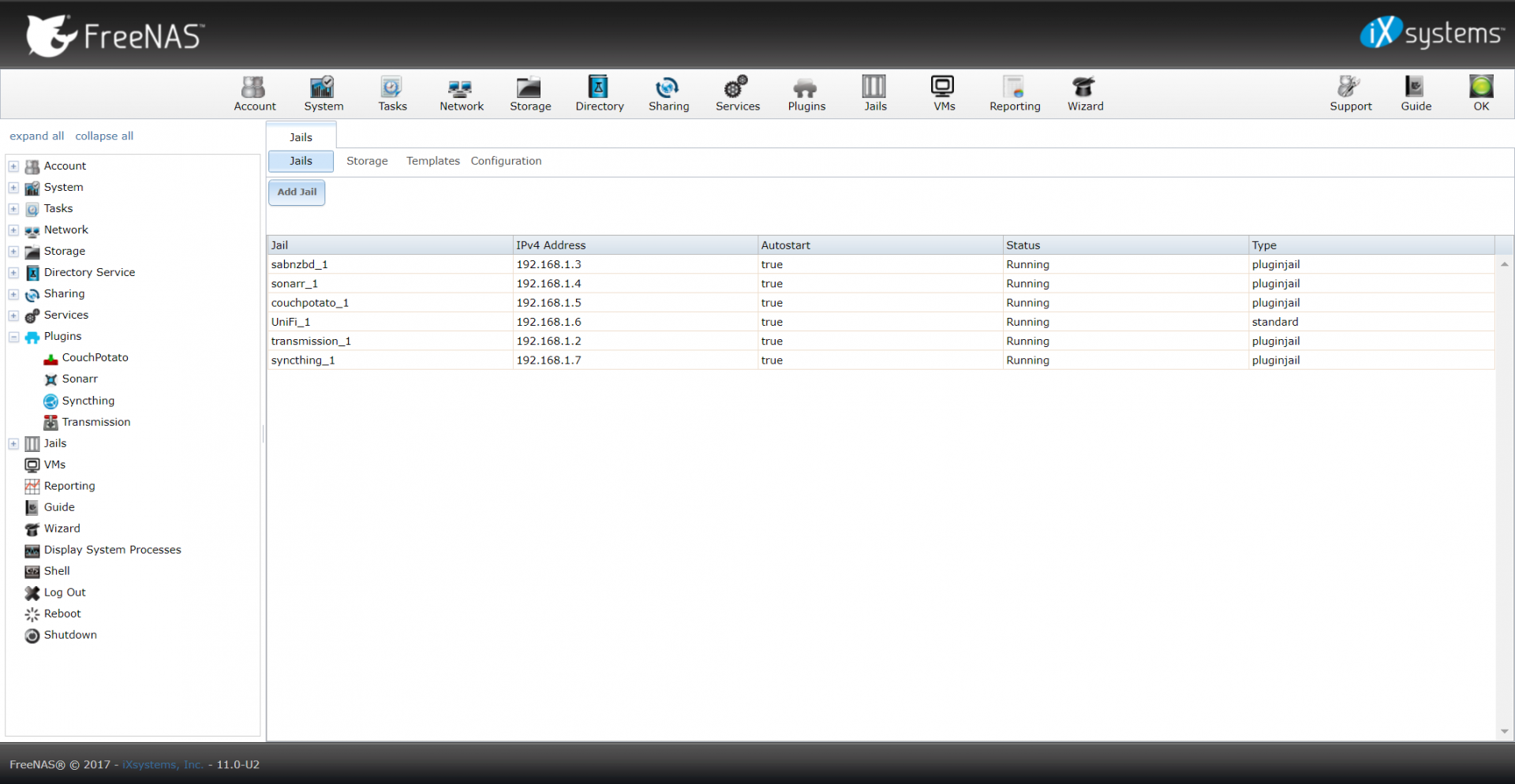This screenshot has width=1515, height=784.
Task: Expand the System tree node
Action: coord(13,188)
